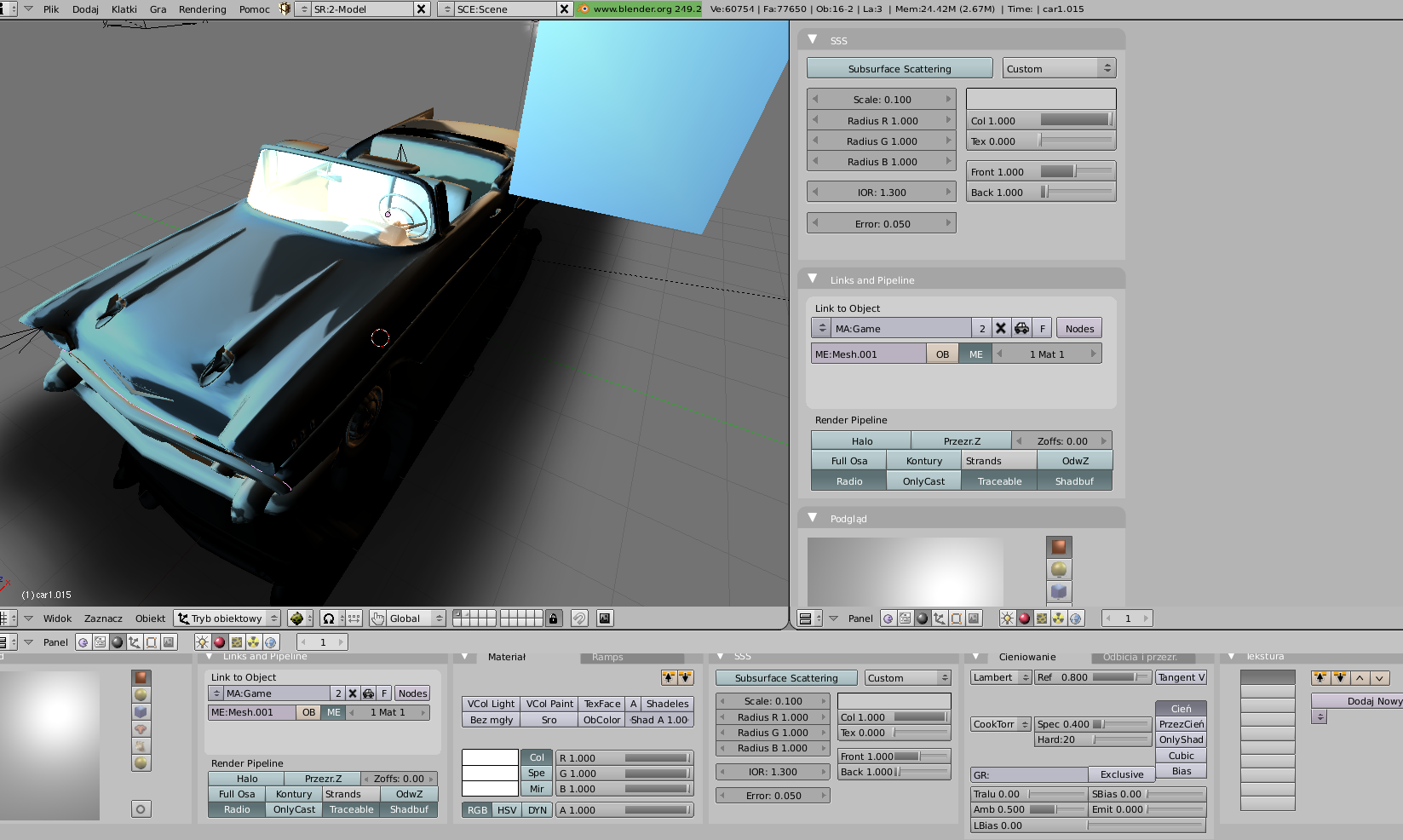Toggle OnlyCast in right Render Pipeline

[x=923, y=481]
